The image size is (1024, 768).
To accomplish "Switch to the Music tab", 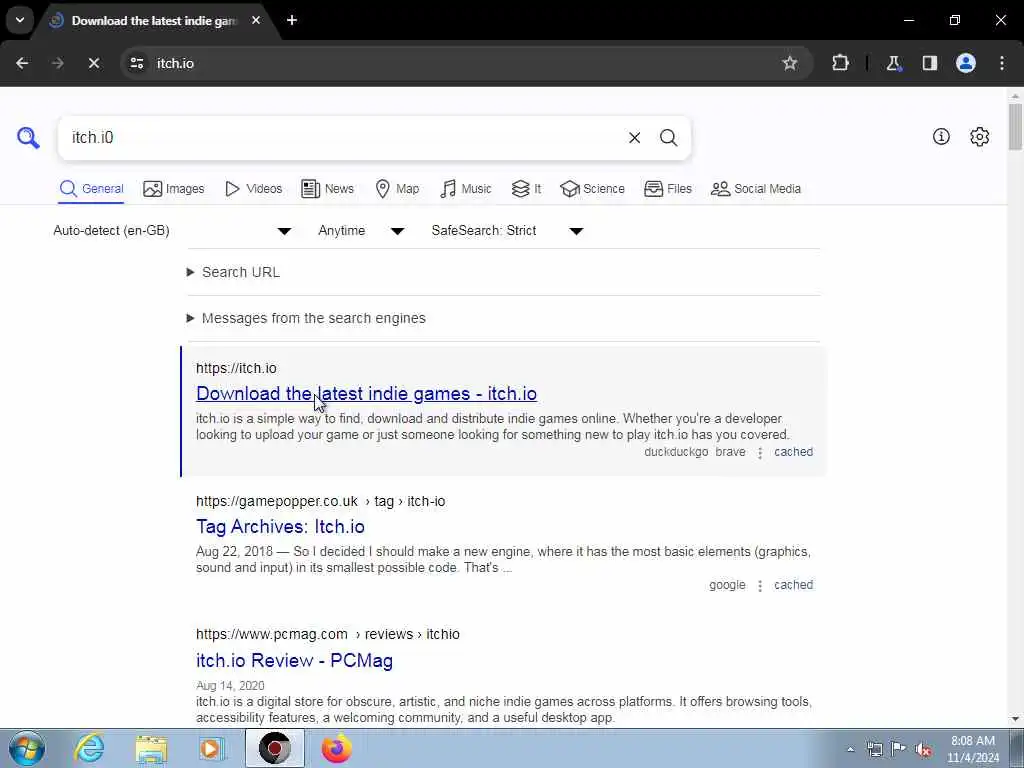I will click(466, 189).
